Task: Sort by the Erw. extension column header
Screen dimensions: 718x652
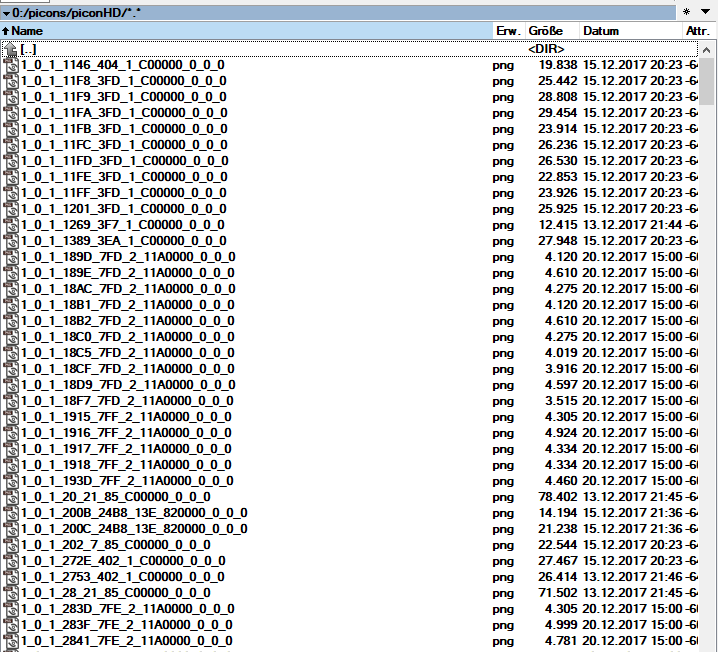Action: tap(507, 31)
